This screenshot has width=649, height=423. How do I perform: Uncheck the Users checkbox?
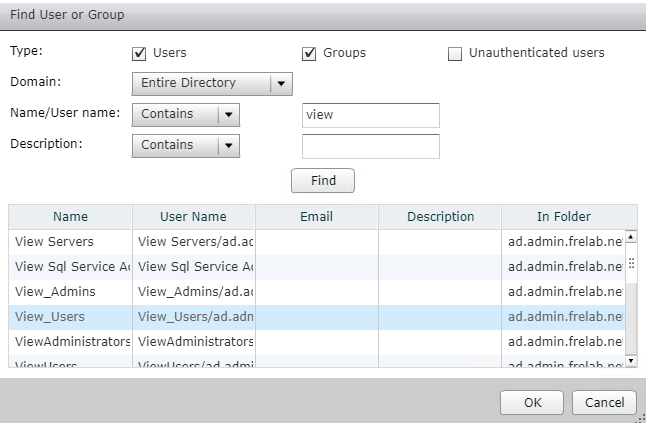(x=140, y=53)
